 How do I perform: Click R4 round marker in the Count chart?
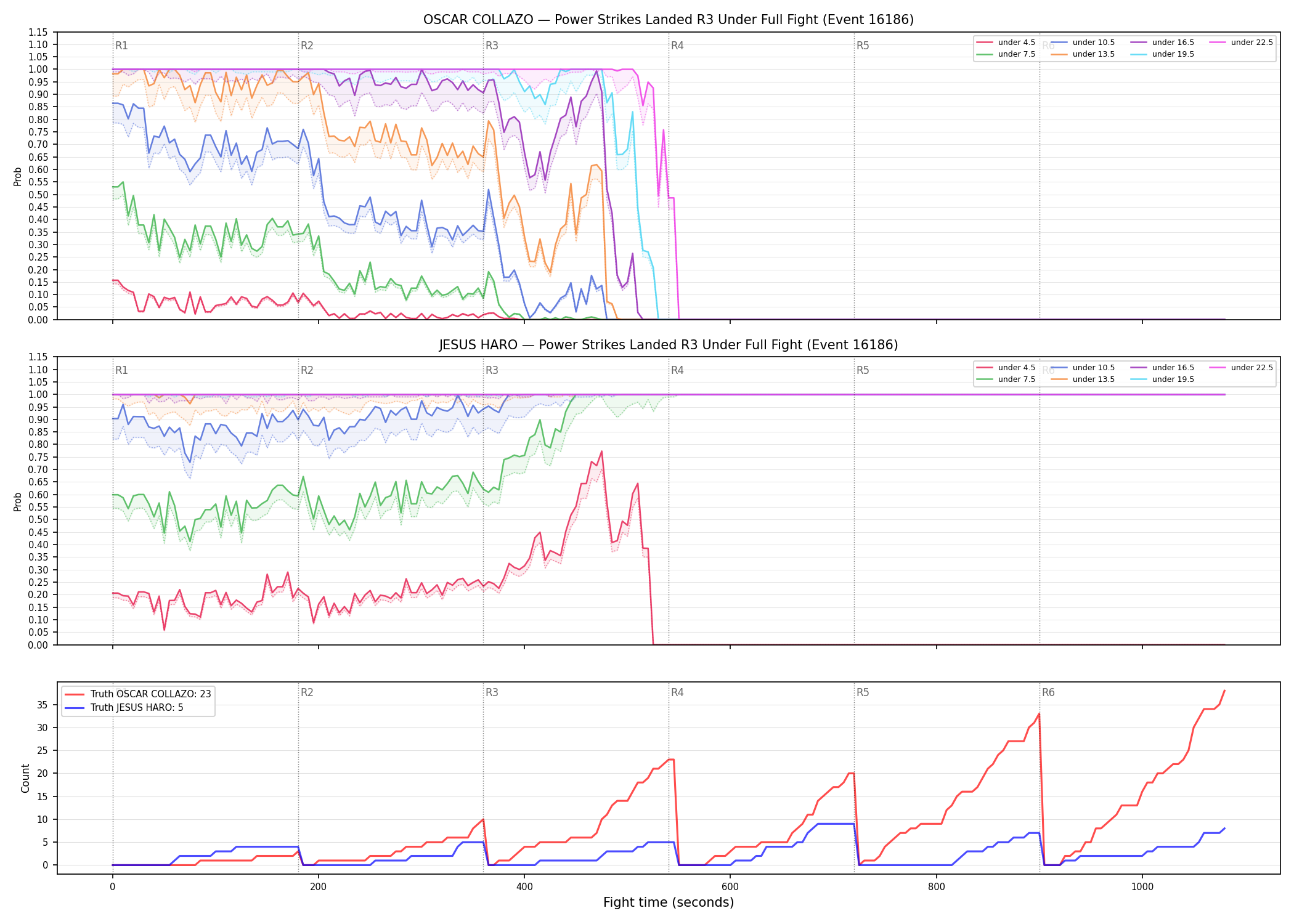click(677, 692)
